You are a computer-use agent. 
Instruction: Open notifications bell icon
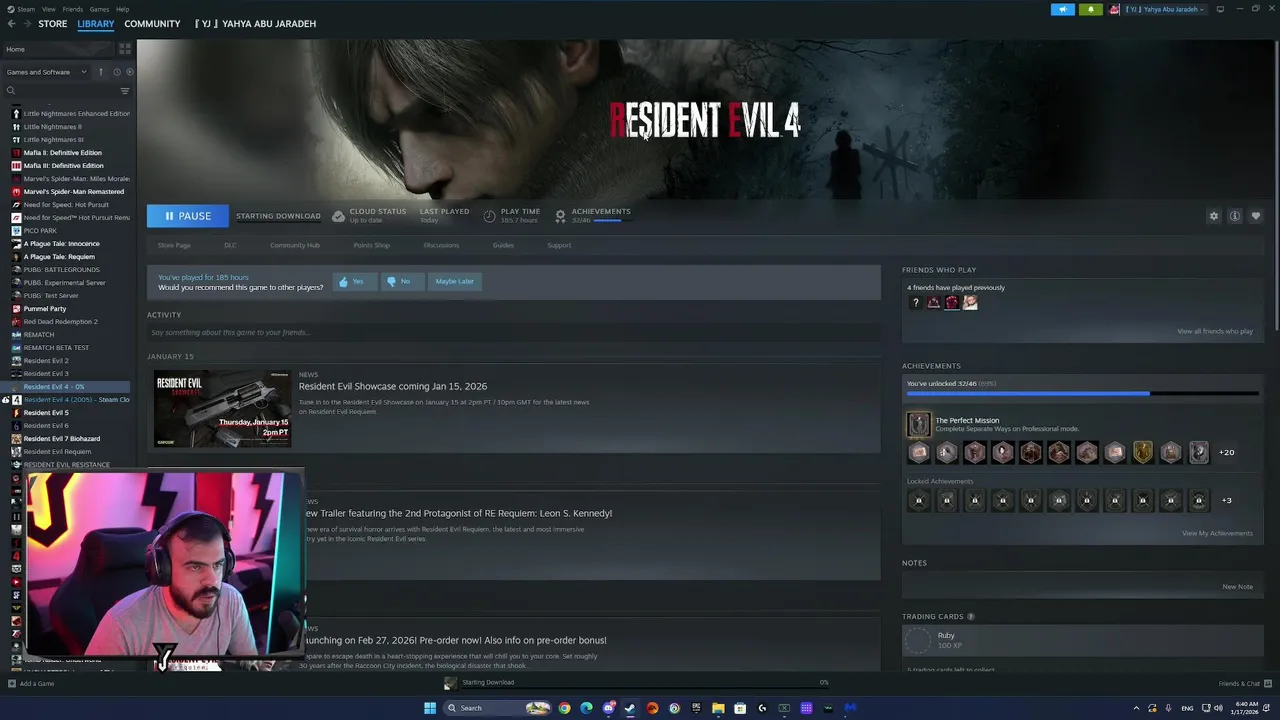tap(1090, 9)
